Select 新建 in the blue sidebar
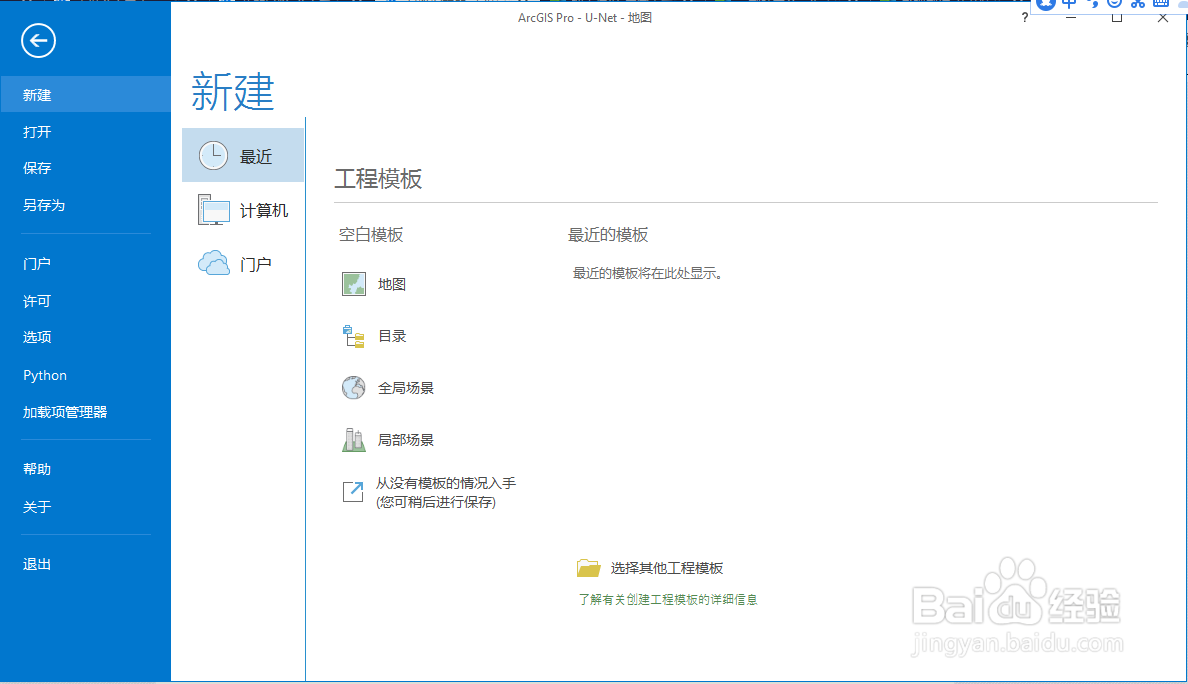 pyautogui.click(x=86, y=95)
